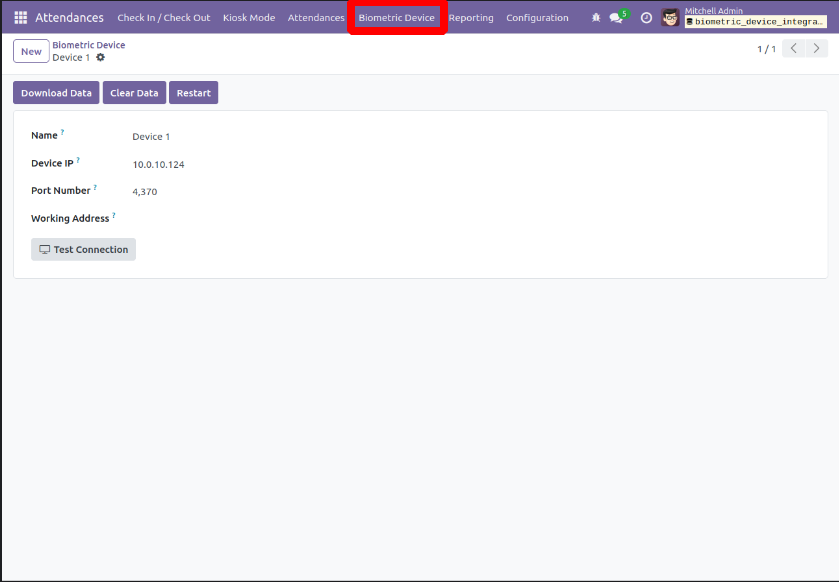
Task: Click the Download Data button
Action: pos(56,93)
